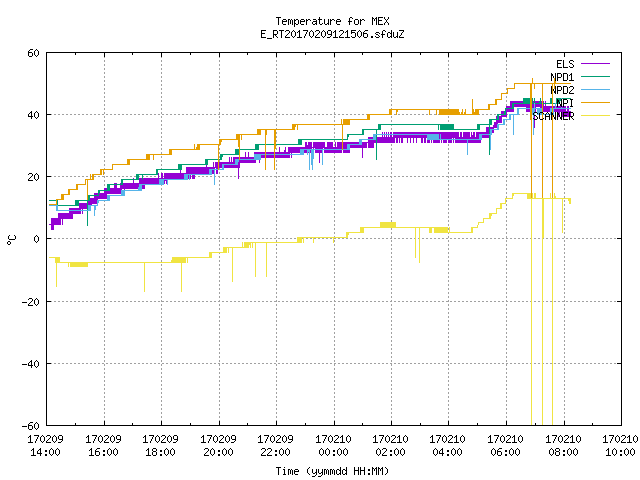This screenshot has width=640, height=480.
Task: Click the y-axis label -40
Action: click(30, 364)
